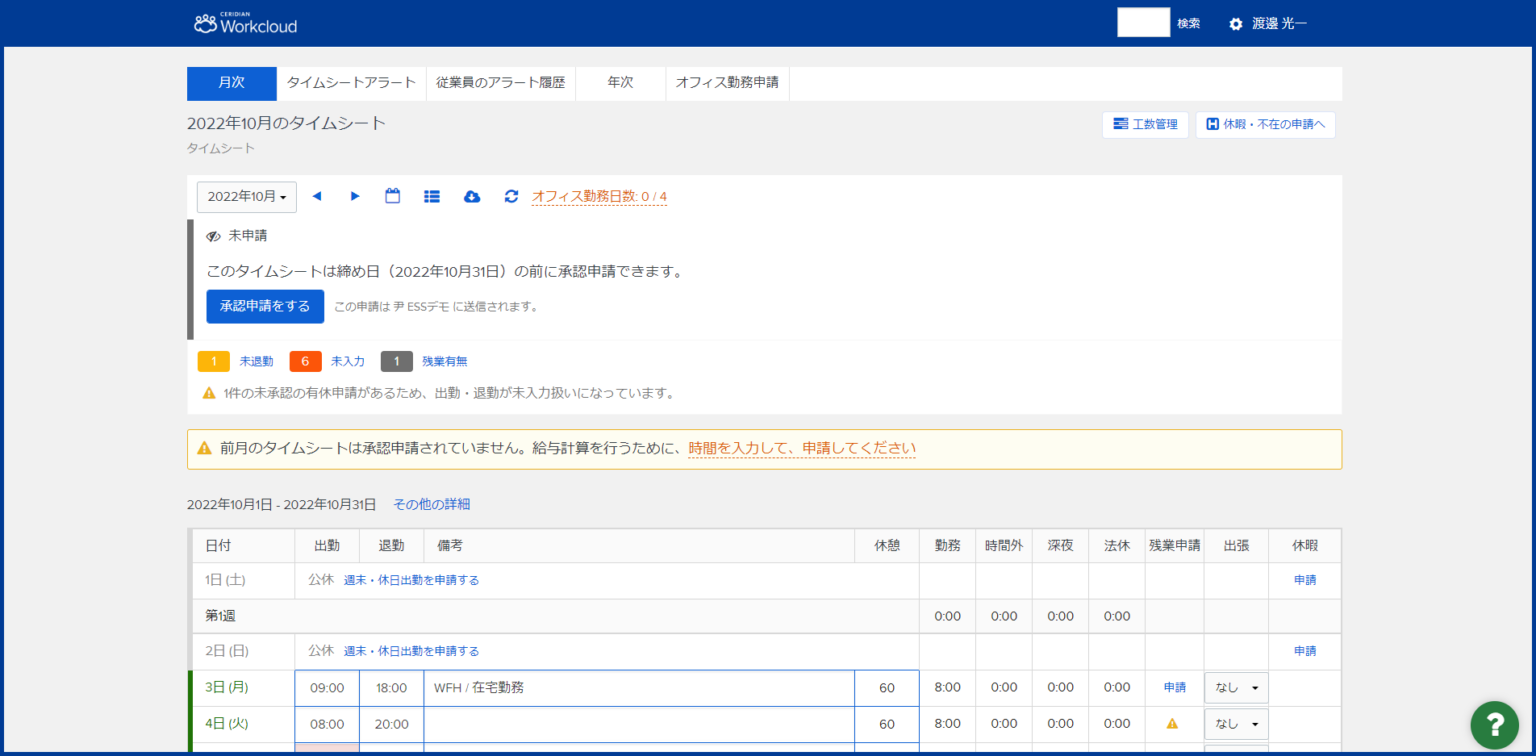
Task: Switch to the 年次 tab
Action: pos(620,83)
